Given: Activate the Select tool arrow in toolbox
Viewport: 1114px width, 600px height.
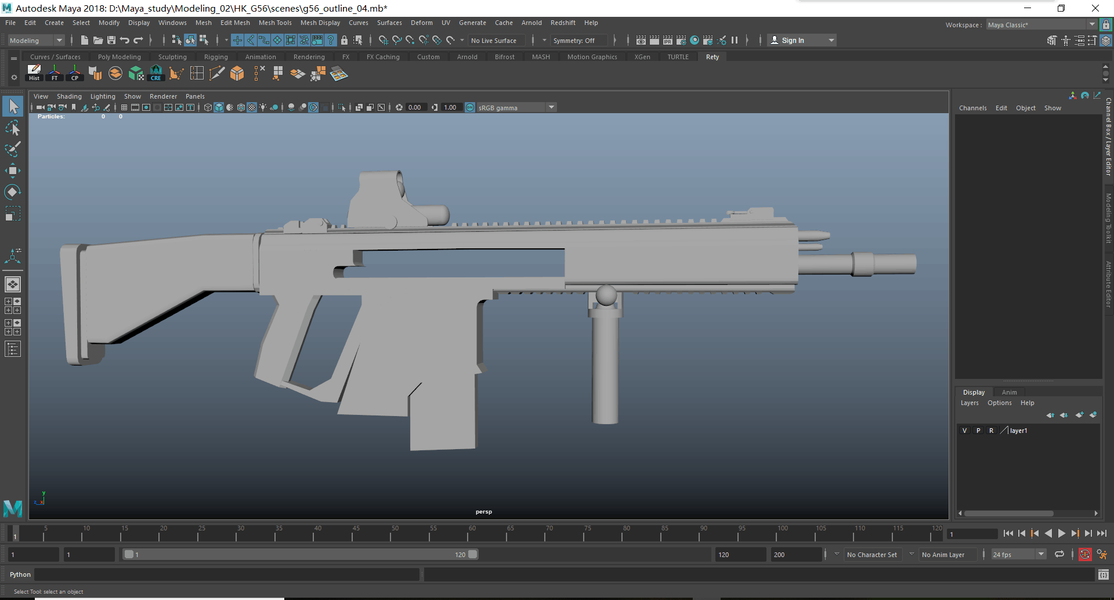Looking at the screenshot, I should pyautogui.click(x=13, y=107).
